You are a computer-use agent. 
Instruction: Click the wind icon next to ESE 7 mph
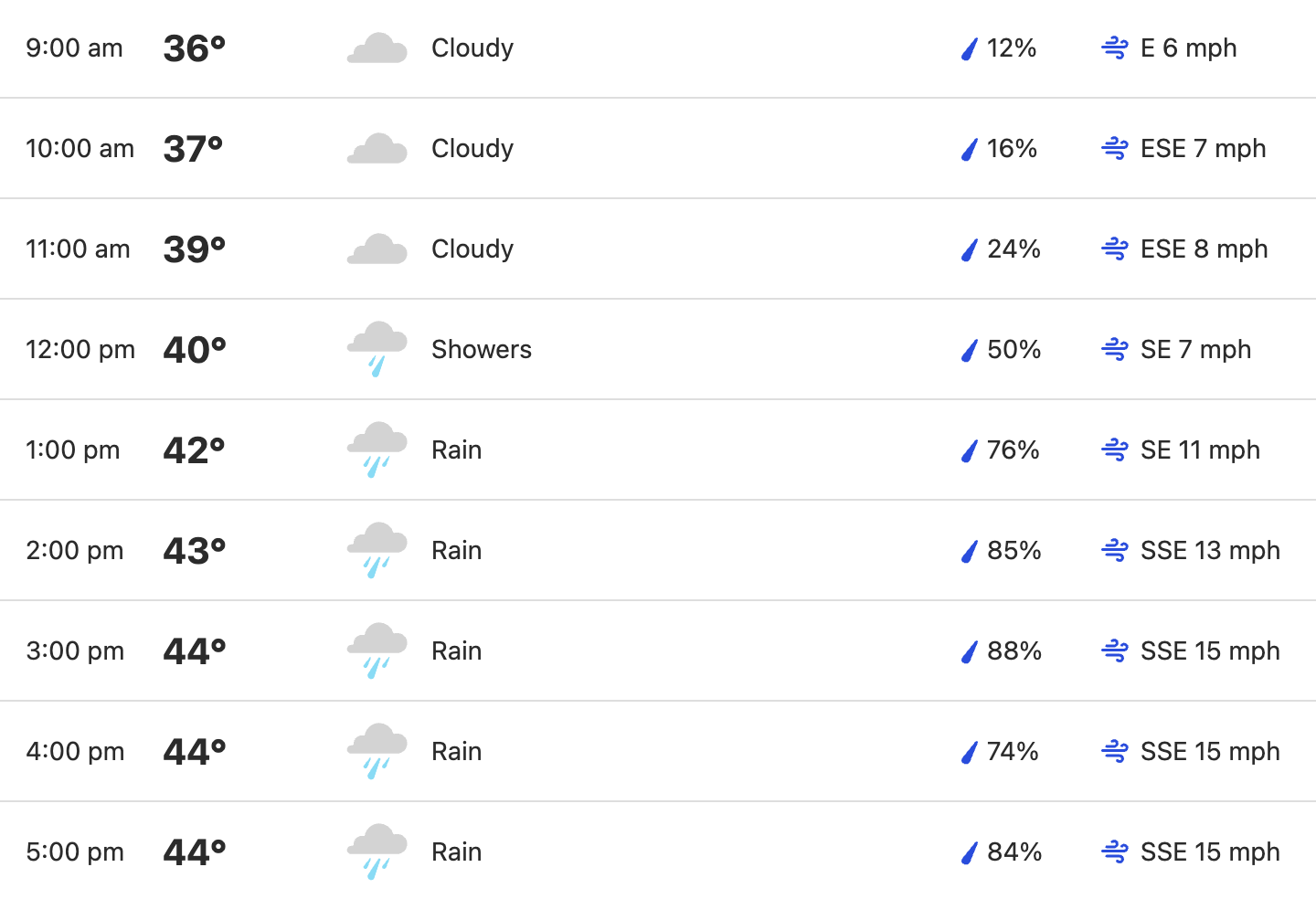1115,149
